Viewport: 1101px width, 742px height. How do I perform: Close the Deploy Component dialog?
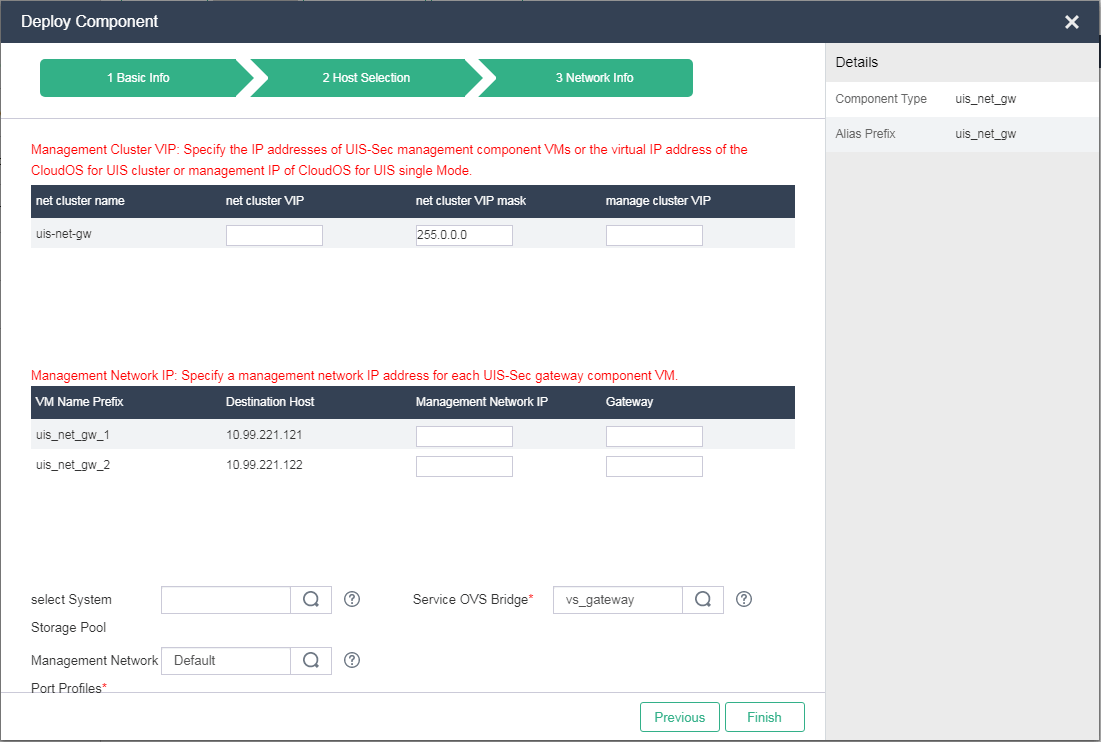pyautogui.click(x=1071, y=21)
